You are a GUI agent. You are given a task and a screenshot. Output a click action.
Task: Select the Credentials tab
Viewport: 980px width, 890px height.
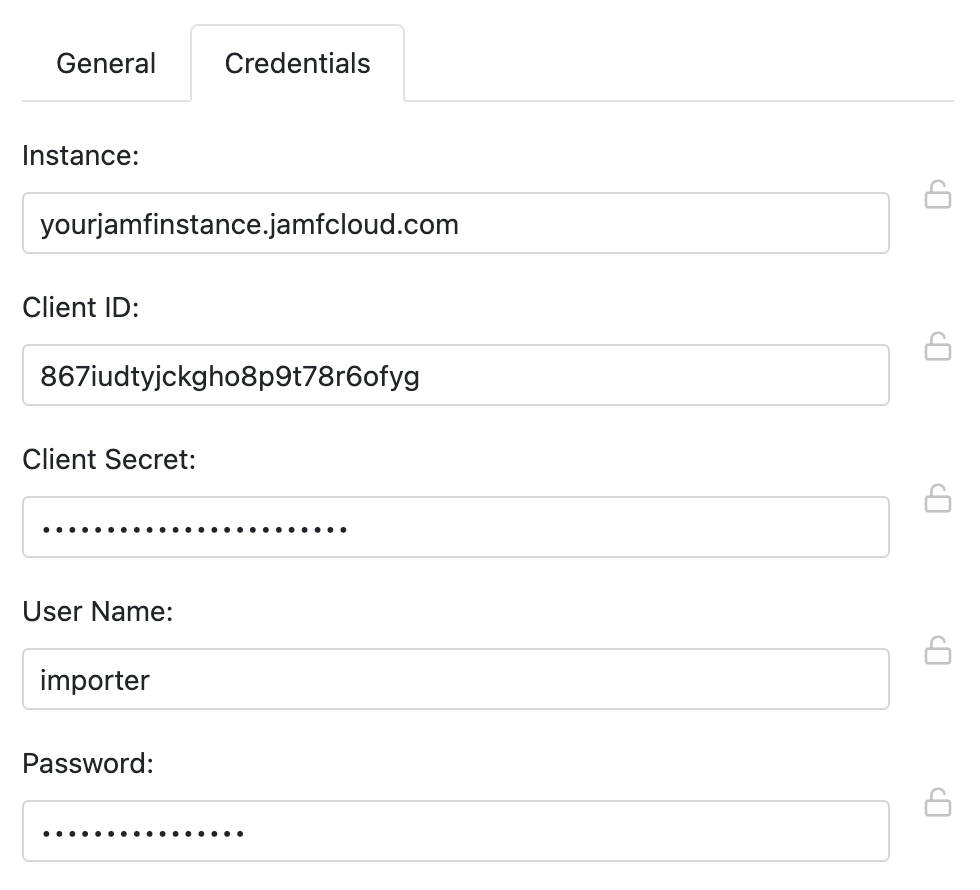coord(297,63)
